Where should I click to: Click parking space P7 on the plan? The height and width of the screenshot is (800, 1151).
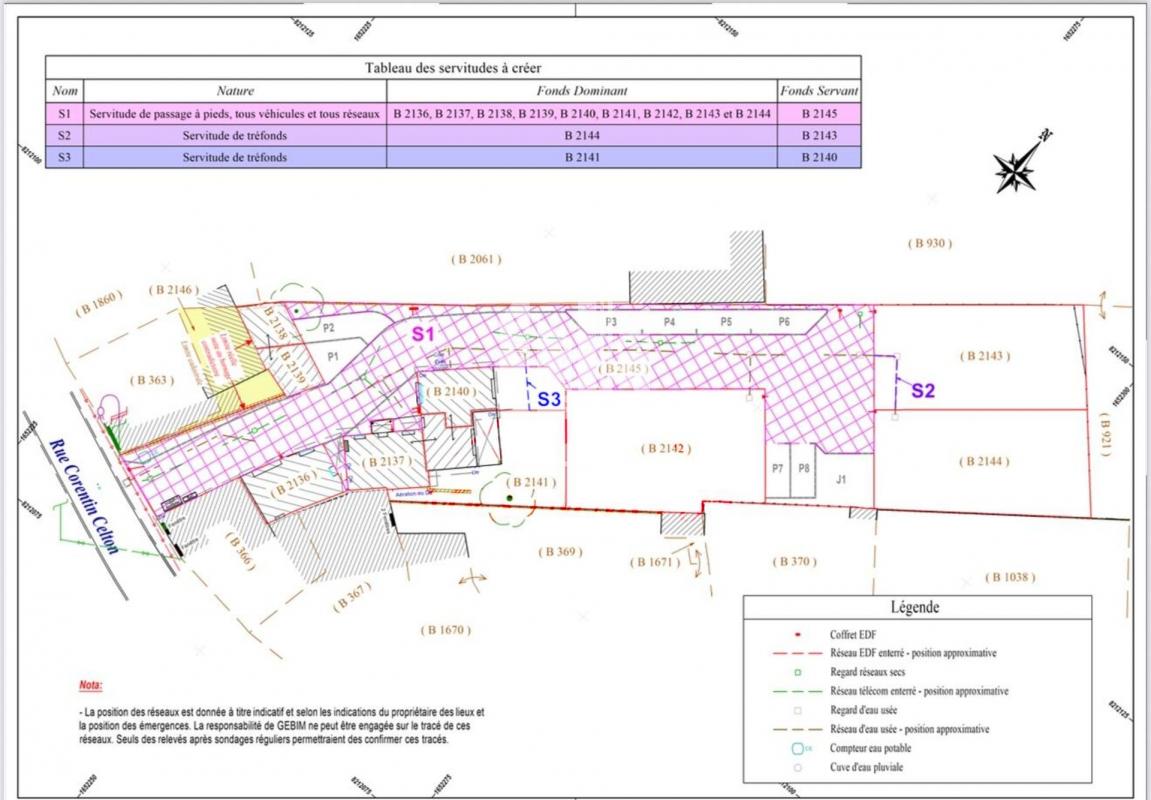coord(777,468)
